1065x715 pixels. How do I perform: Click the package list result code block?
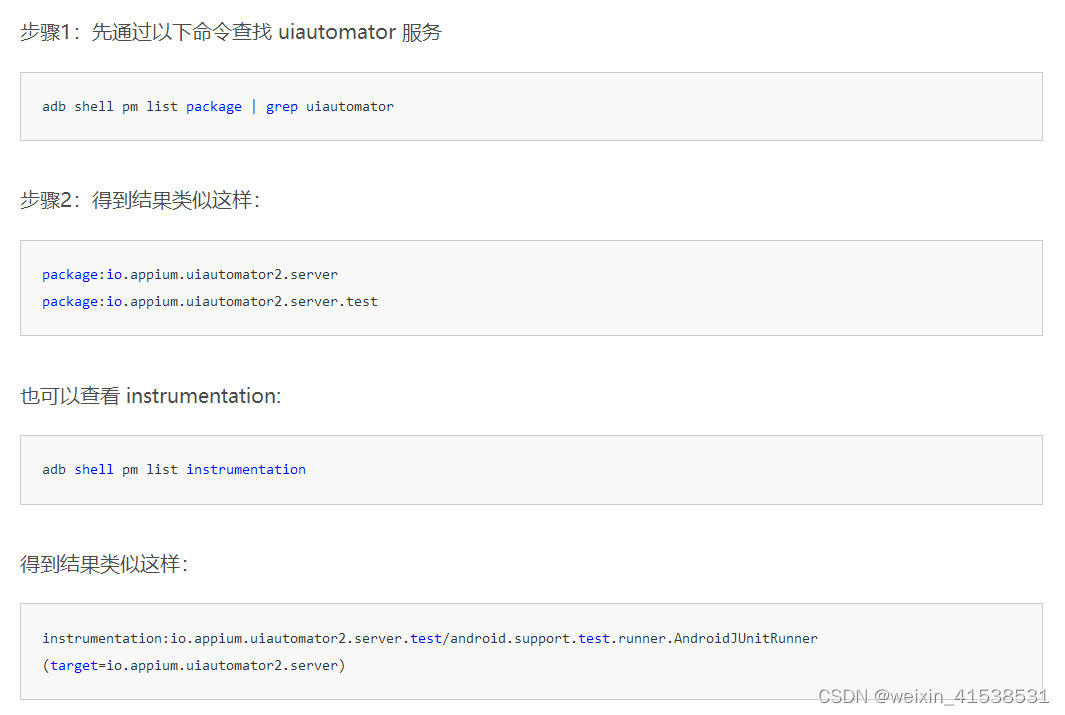tap(530, 287)
